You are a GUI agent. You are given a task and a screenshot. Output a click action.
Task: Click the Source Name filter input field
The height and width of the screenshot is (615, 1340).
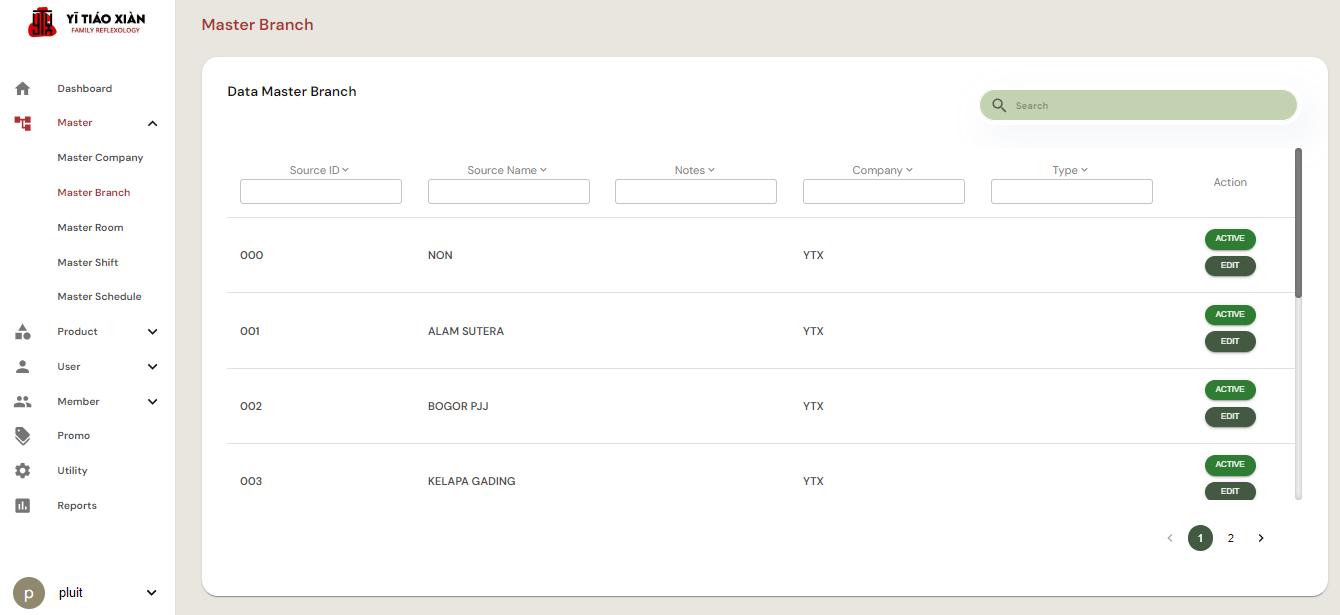[x=508, y=192]
